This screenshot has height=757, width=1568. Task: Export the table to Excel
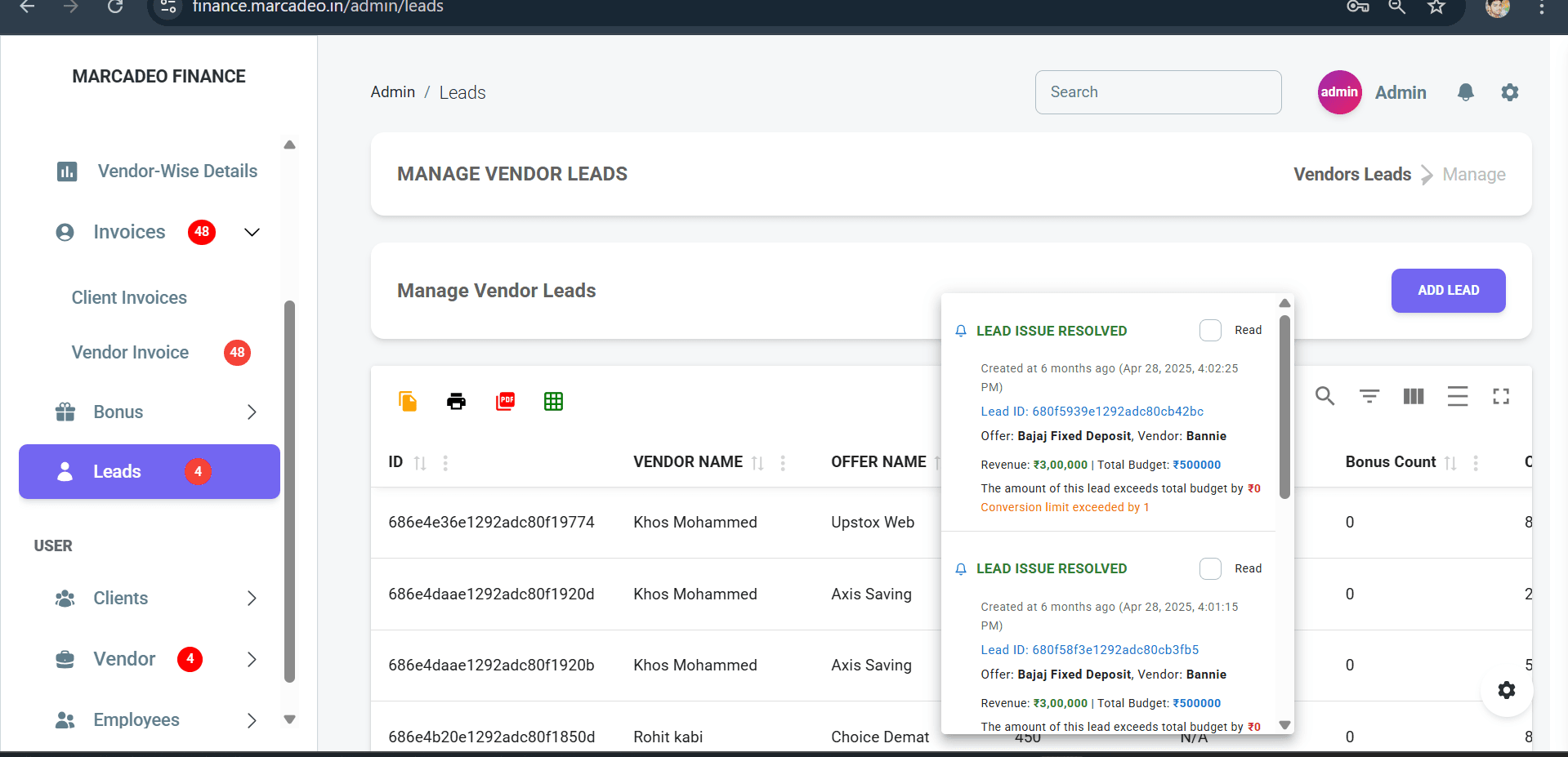[553, 401]
